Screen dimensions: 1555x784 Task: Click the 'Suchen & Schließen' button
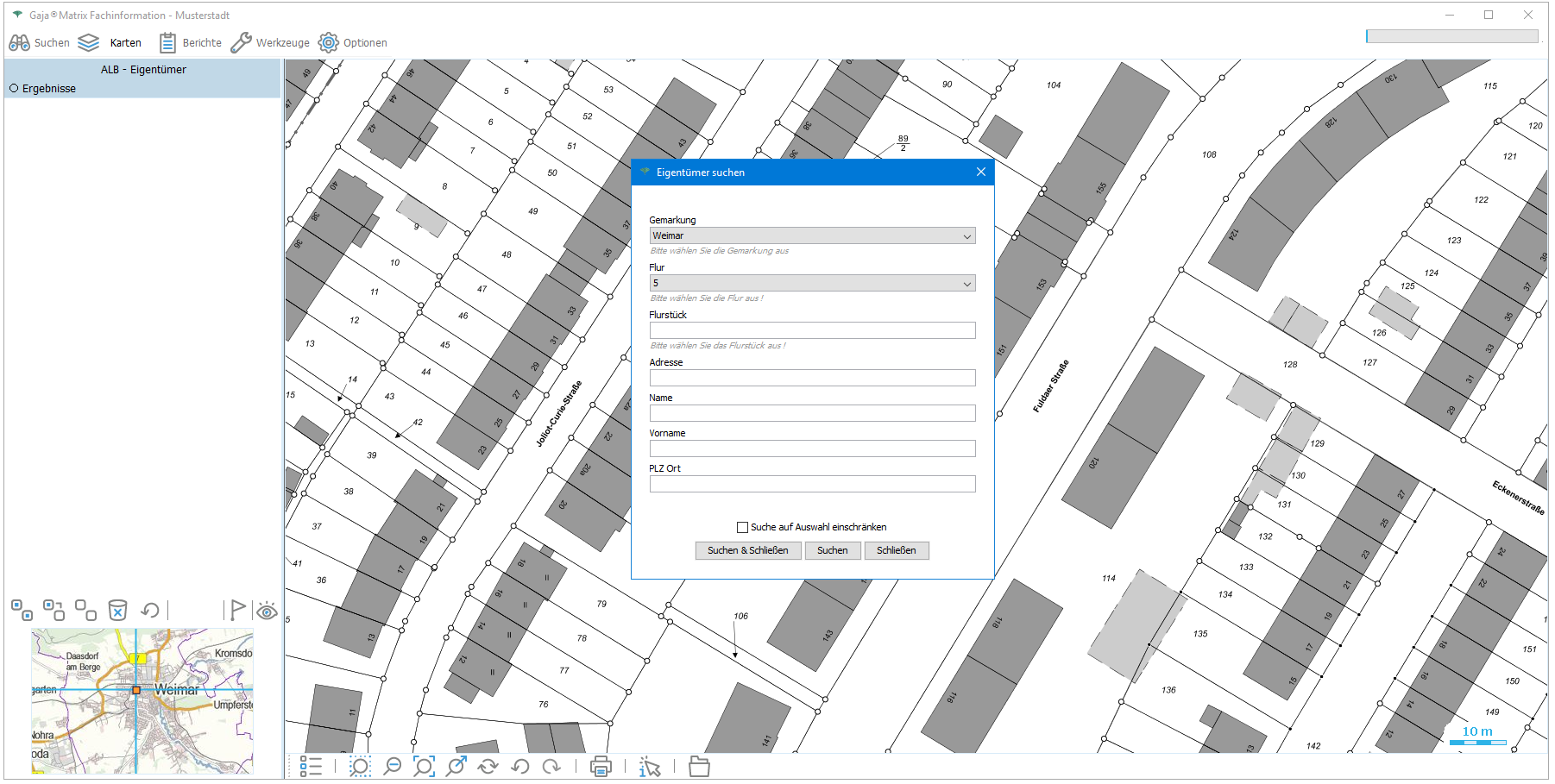click(747, 550)
